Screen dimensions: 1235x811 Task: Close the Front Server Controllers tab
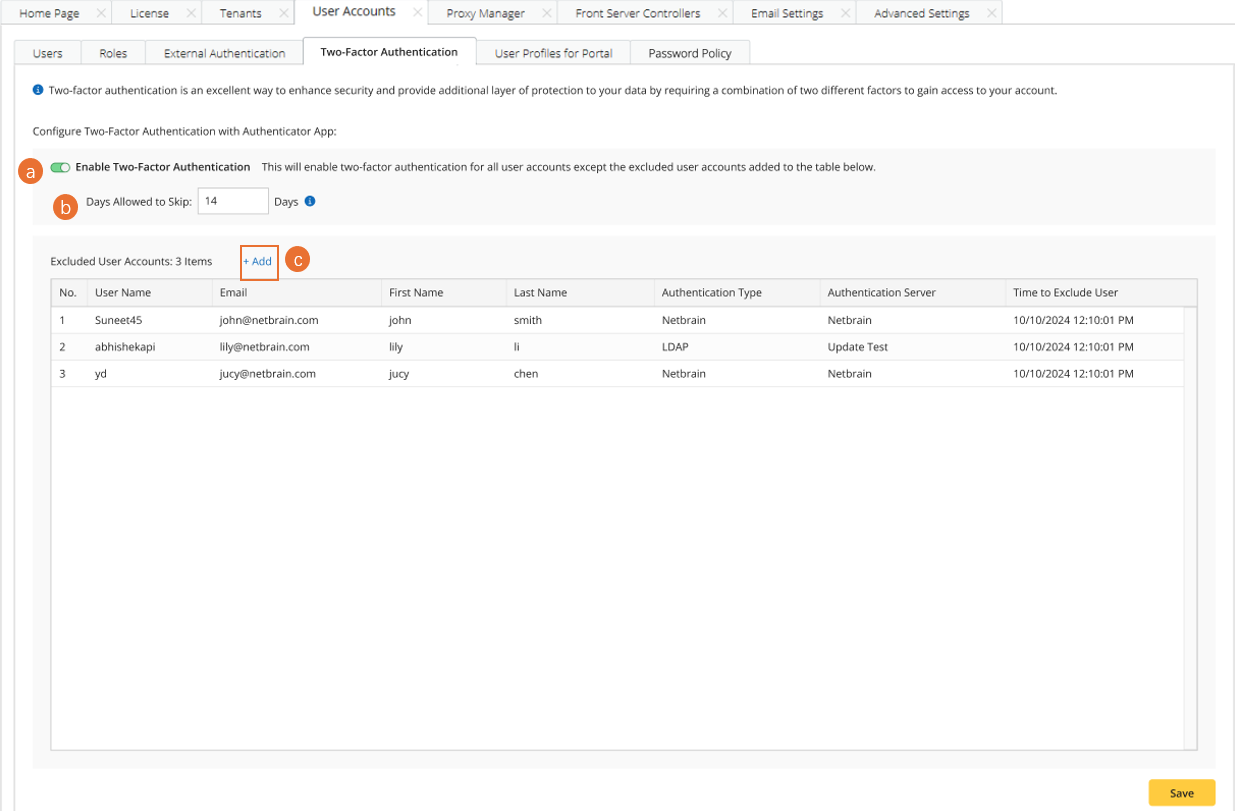(x=722, y=13)
